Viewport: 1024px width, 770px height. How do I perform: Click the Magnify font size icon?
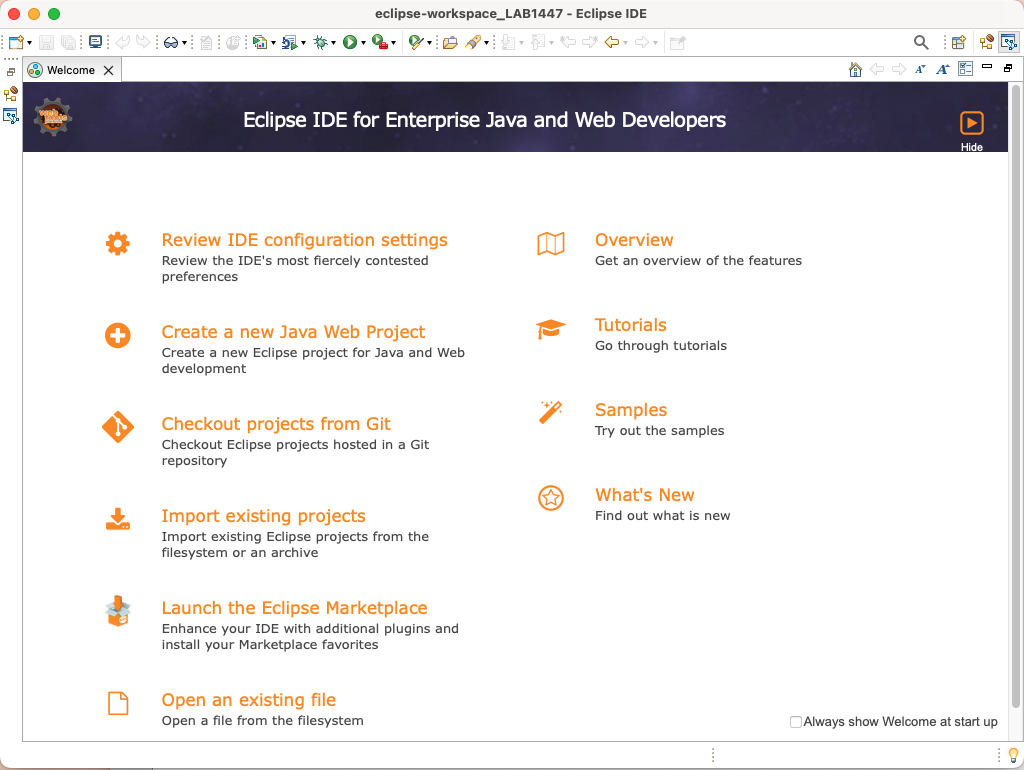tap(942, 69)
